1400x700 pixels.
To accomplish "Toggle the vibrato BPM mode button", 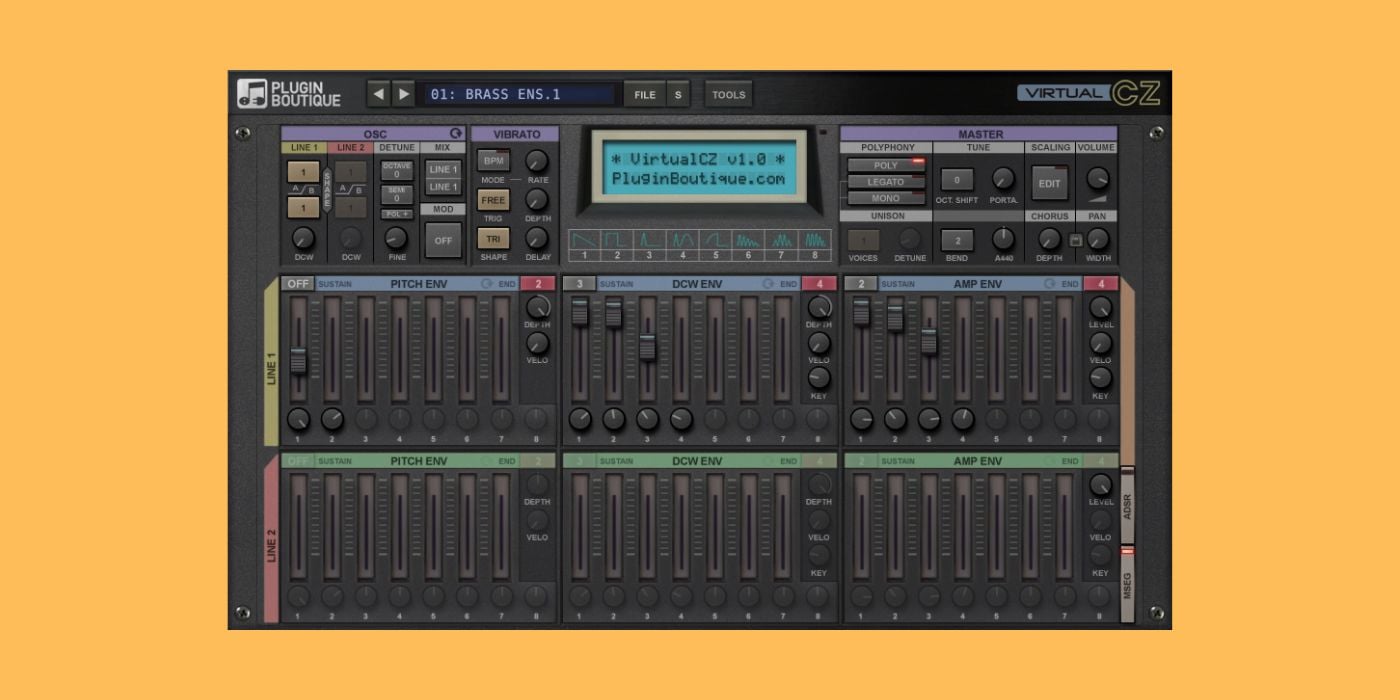I will [x=492, y=160].
